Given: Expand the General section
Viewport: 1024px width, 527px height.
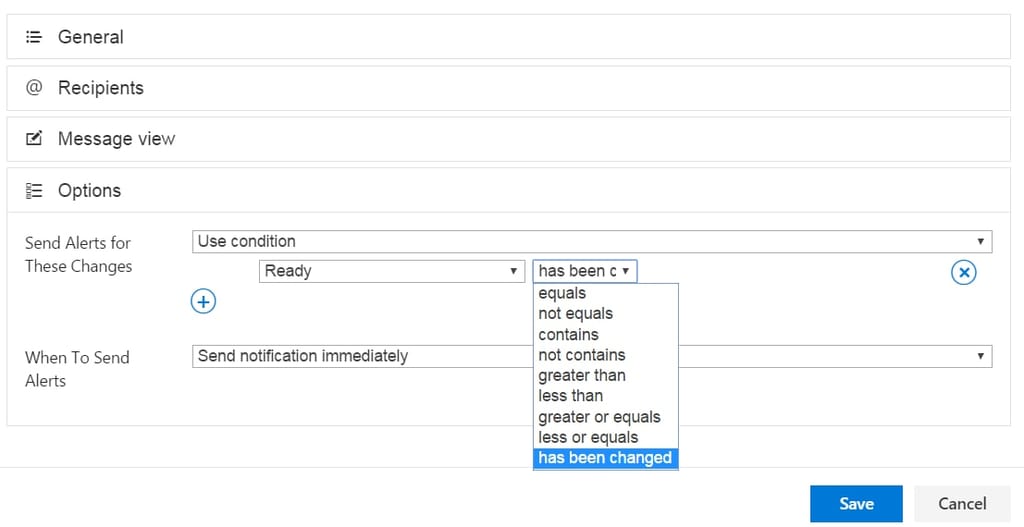Looking at the screenshot, I should tap(509, 37).
